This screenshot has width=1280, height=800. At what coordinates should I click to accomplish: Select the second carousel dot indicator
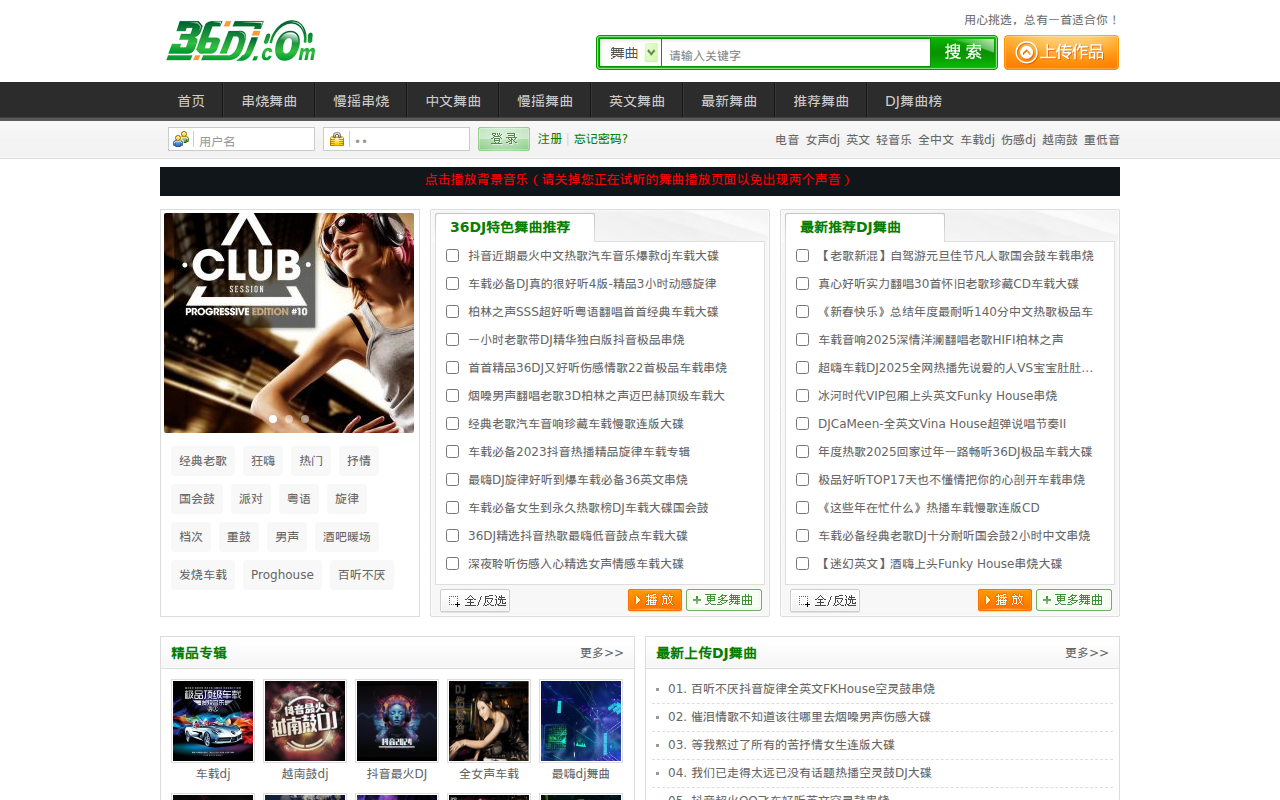click(x=288, y=419)
